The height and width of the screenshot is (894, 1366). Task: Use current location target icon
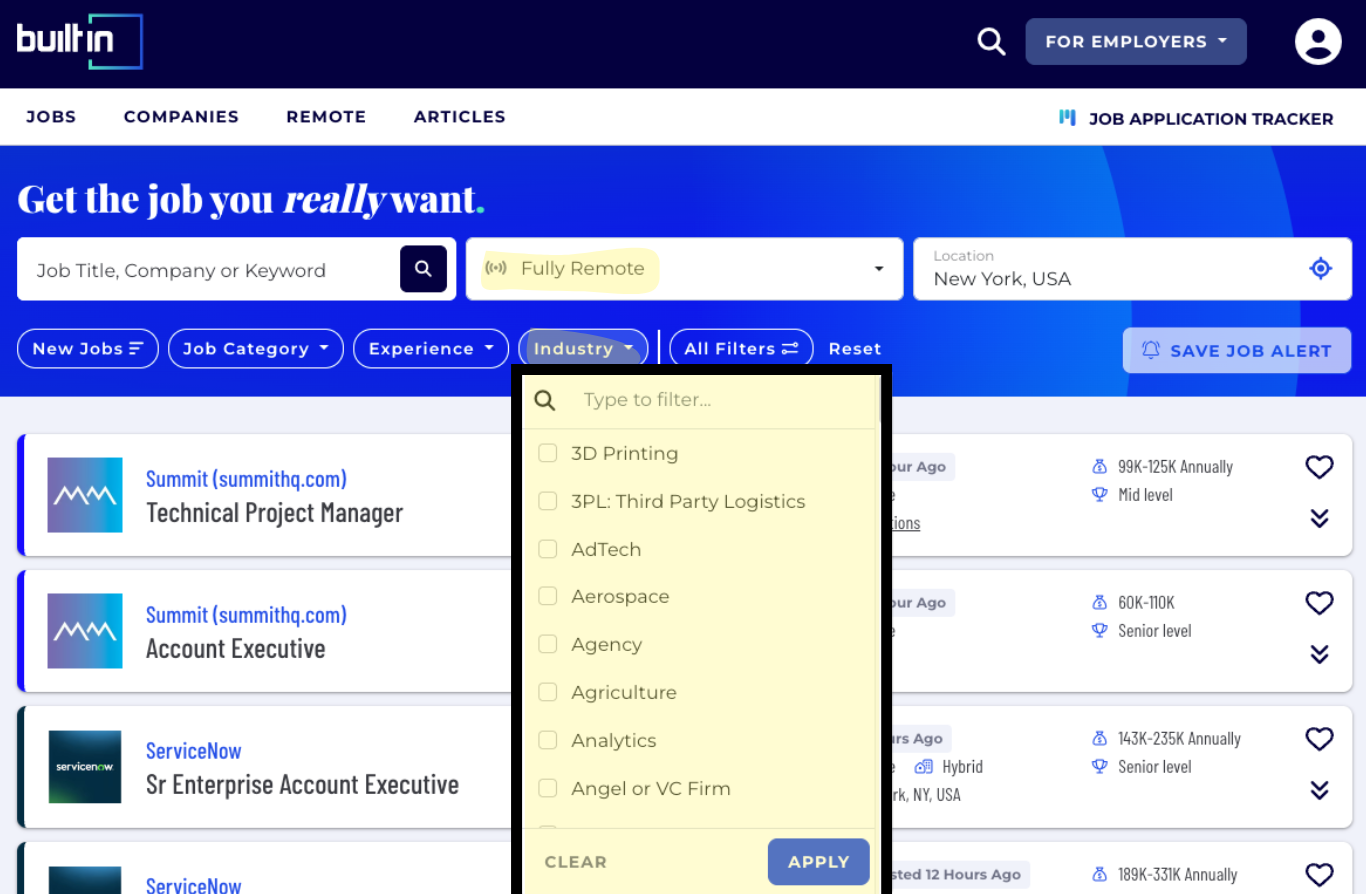(1321, 269)
